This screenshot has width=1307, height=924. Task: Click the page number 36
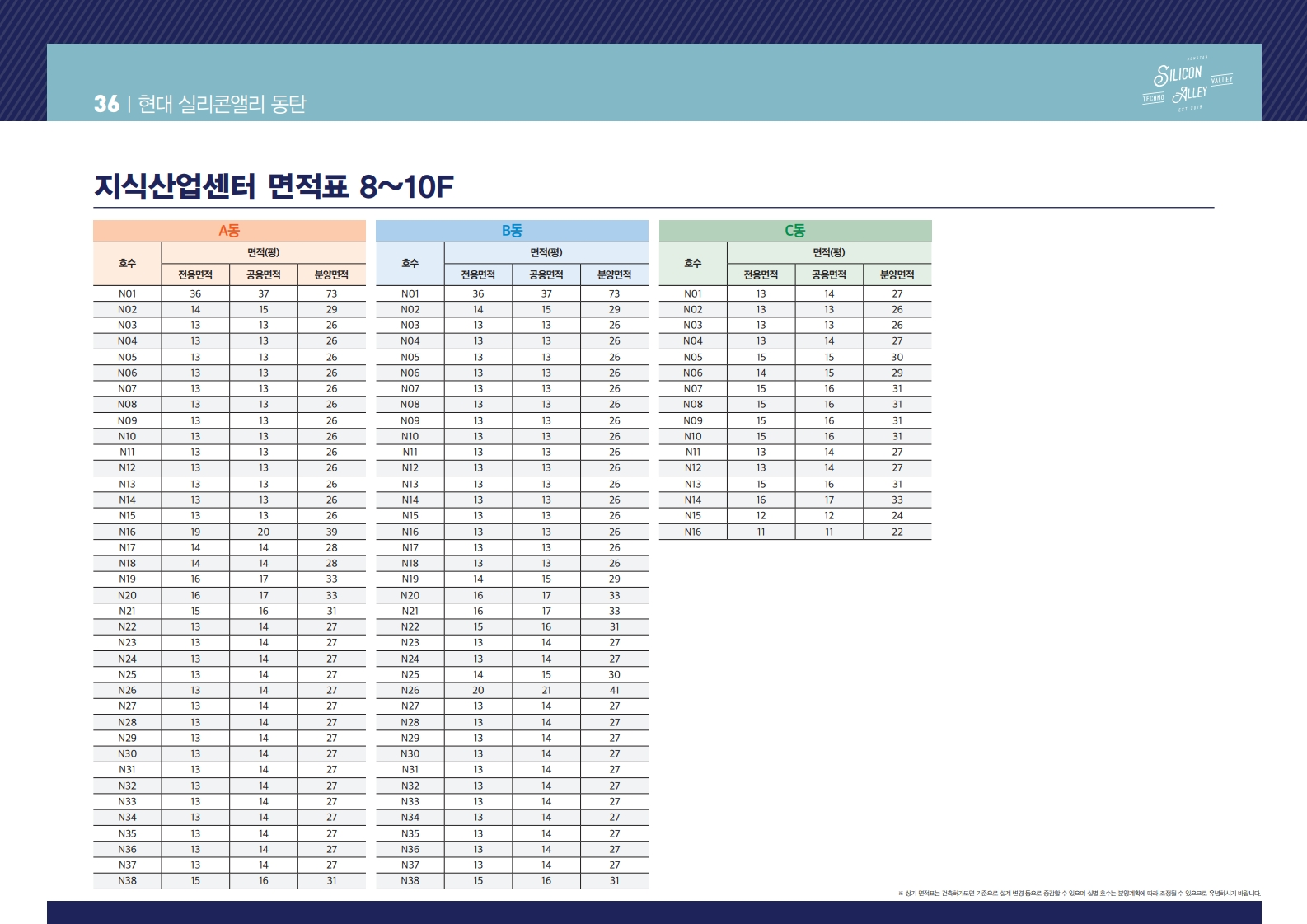tap(106, 104)
